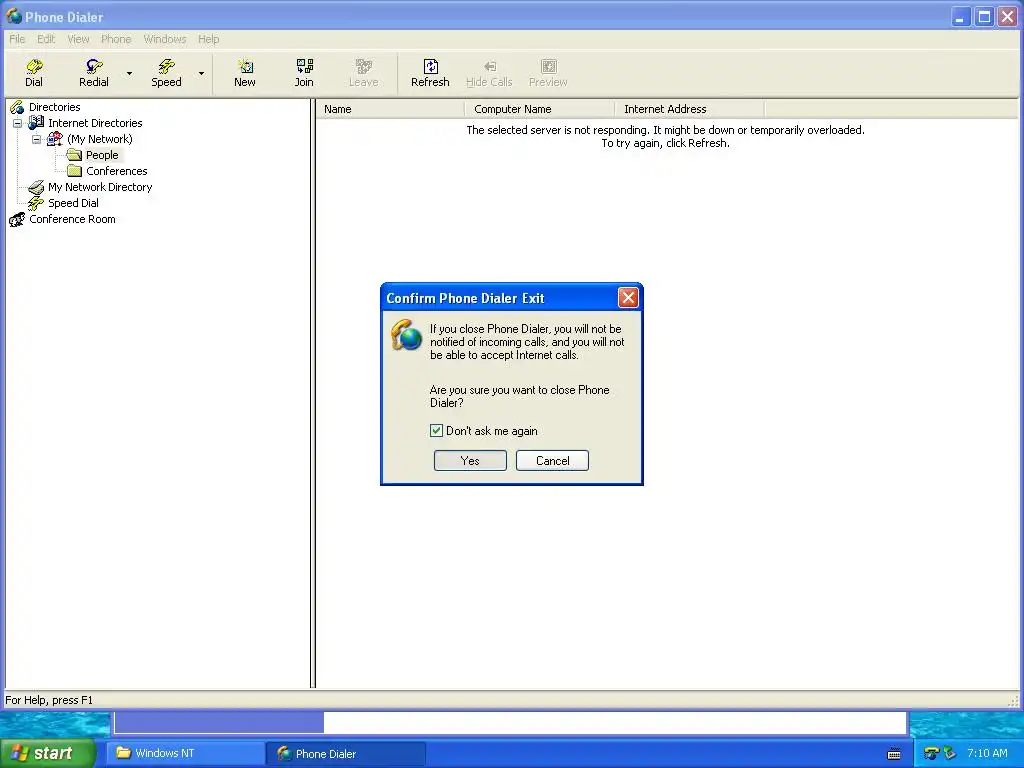The height and width of the screenshot is (768, 1024).
Task: Sort by Computer Name column header
Action: pos(540,109)
